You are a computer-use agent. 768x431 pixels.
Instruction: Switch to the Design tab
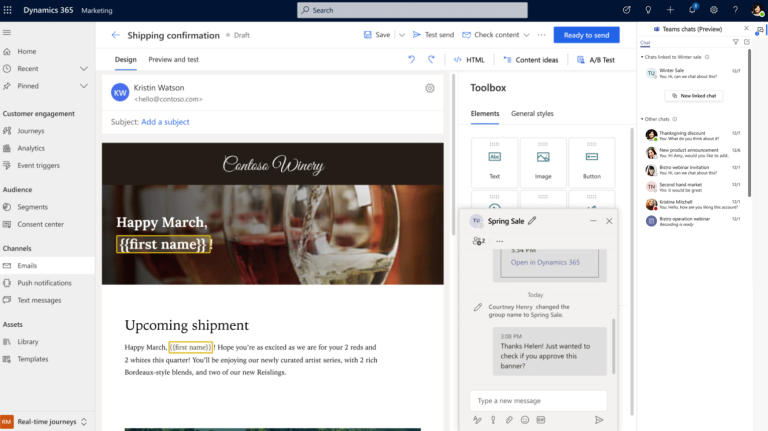tap(126, 59)
